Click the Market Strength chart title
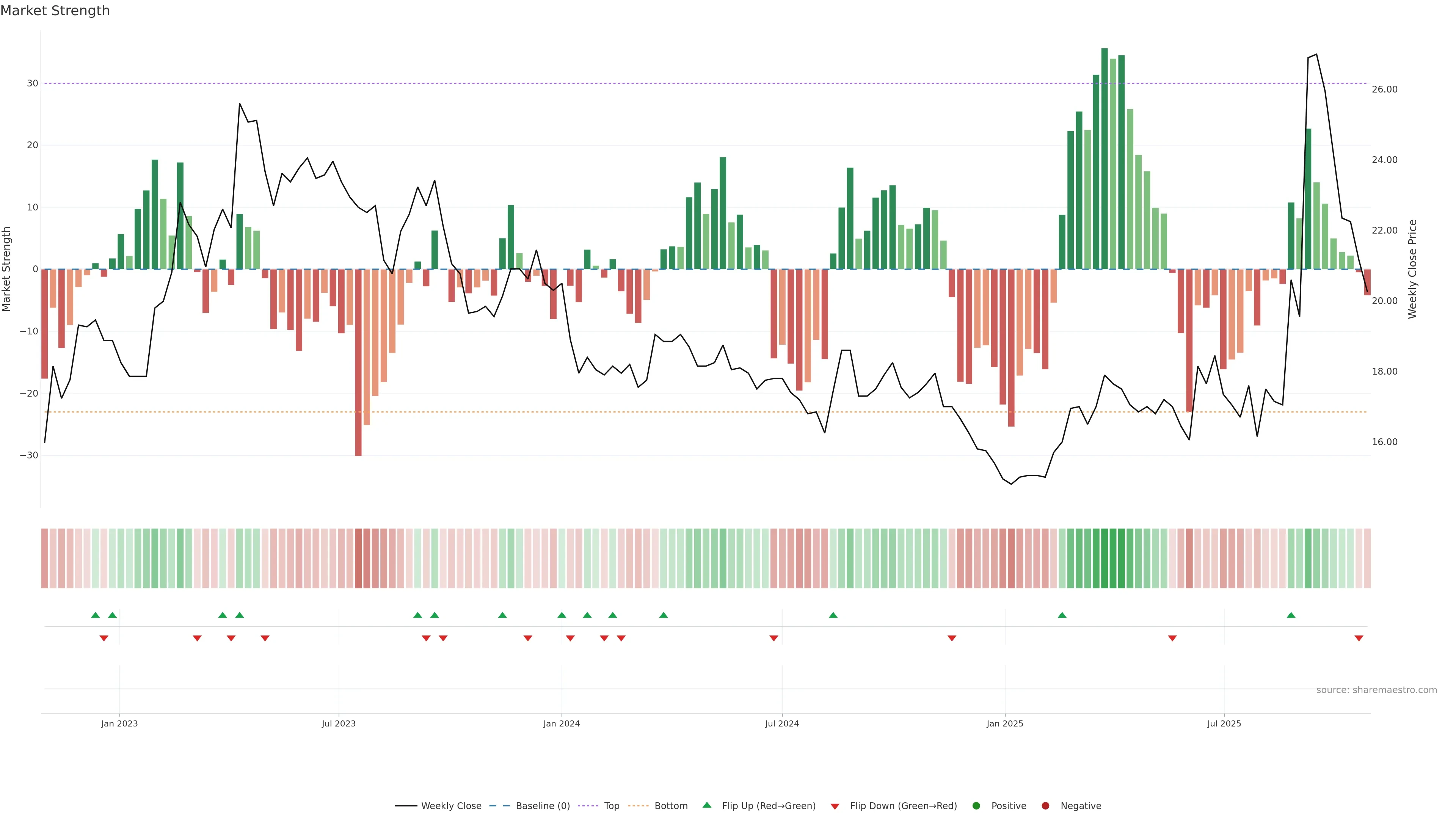 [x=55, y=11]
